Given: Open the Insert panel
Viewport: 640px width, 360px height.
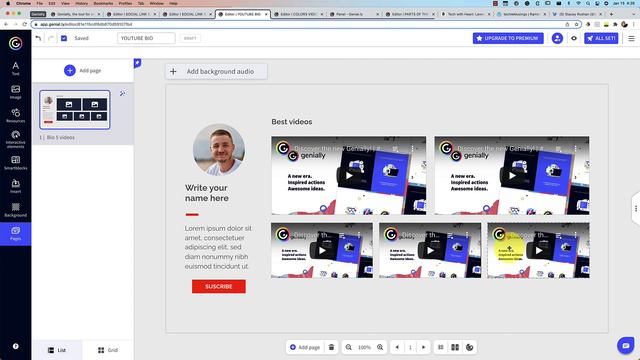Looking at the screenshot, I should (x=16, y=186).
